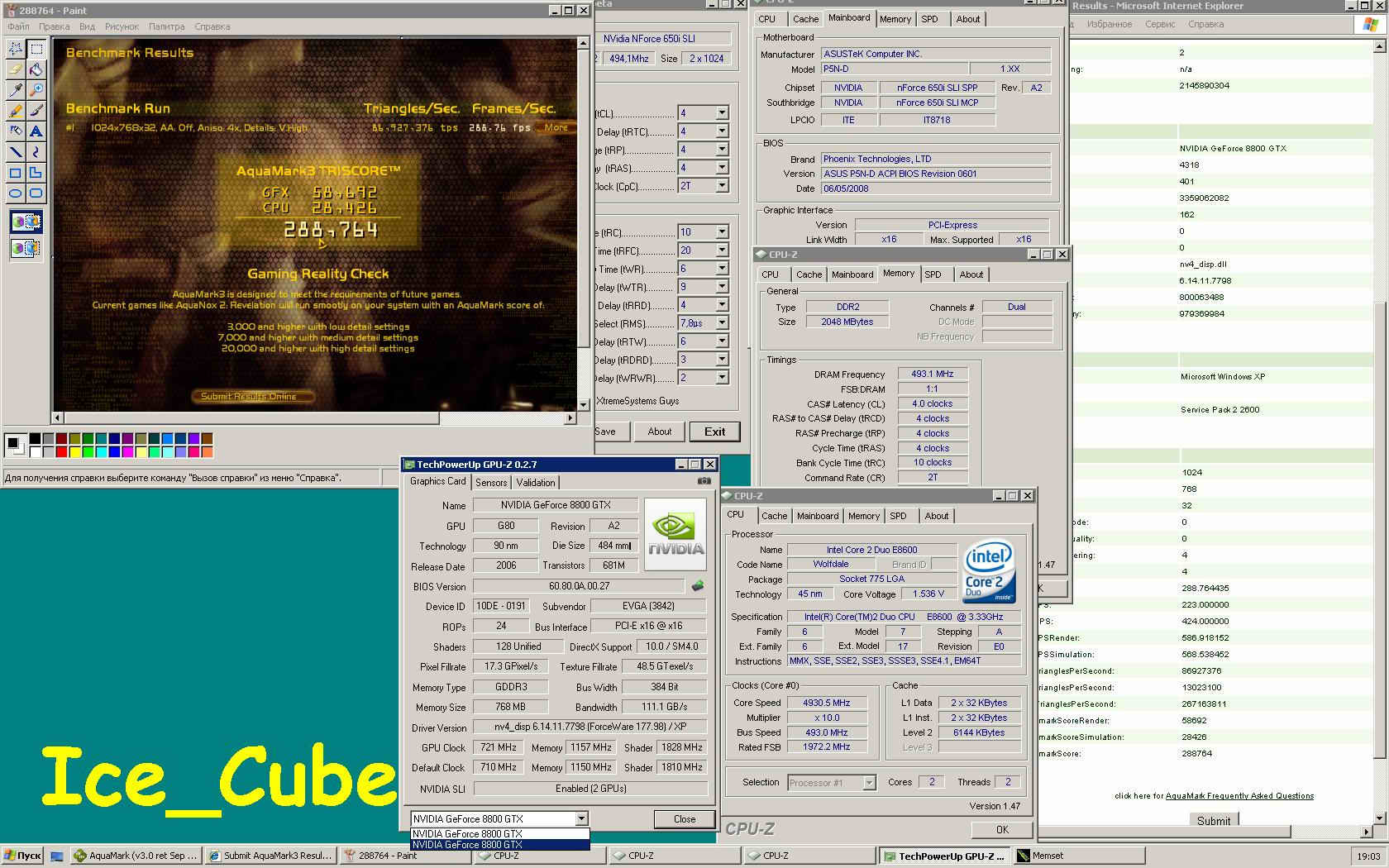1389x868 pixels.
Task: Open the Start menu (Пуск)
Action: (22, 856)
